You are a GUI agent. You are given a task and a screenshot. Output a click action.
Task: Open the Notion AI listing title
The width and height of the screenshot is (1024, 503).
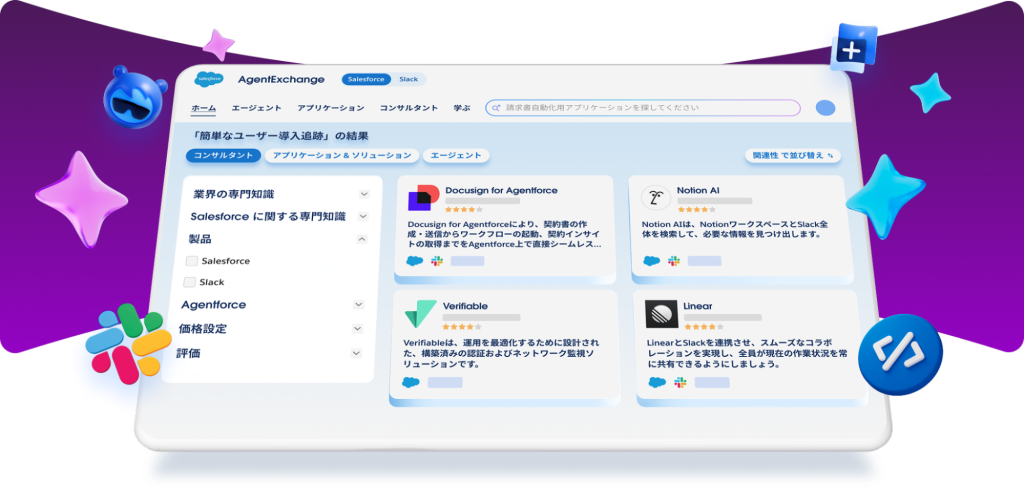coord(698,191)
